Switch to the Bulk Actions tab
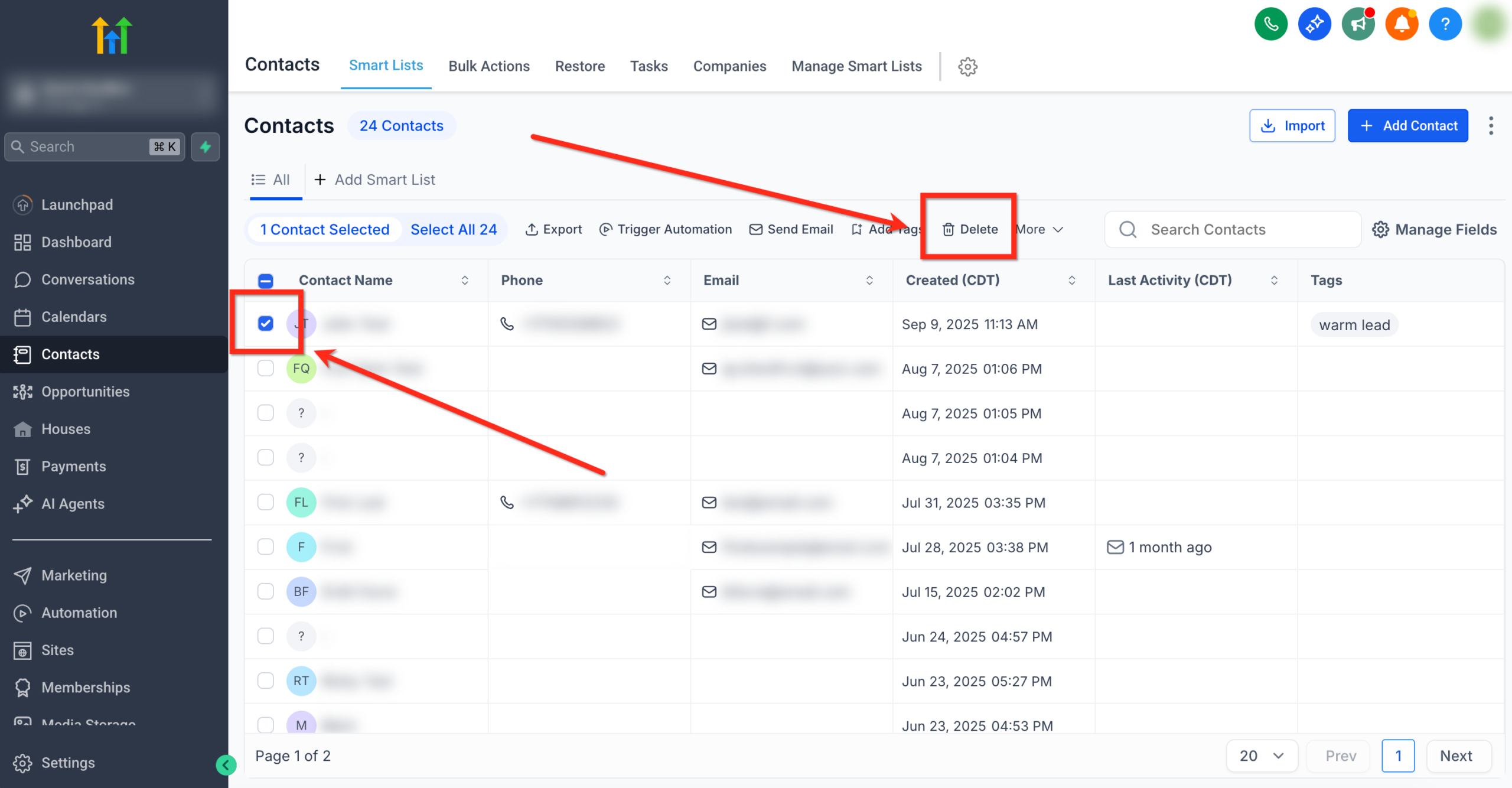The width and height of the screenshot is (1512, 788). pos(489,66)
